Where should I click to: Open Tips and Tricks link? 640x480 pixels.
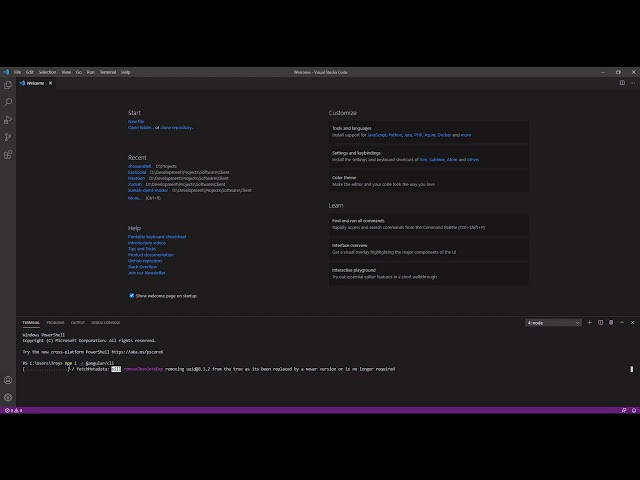pos(142,249)
